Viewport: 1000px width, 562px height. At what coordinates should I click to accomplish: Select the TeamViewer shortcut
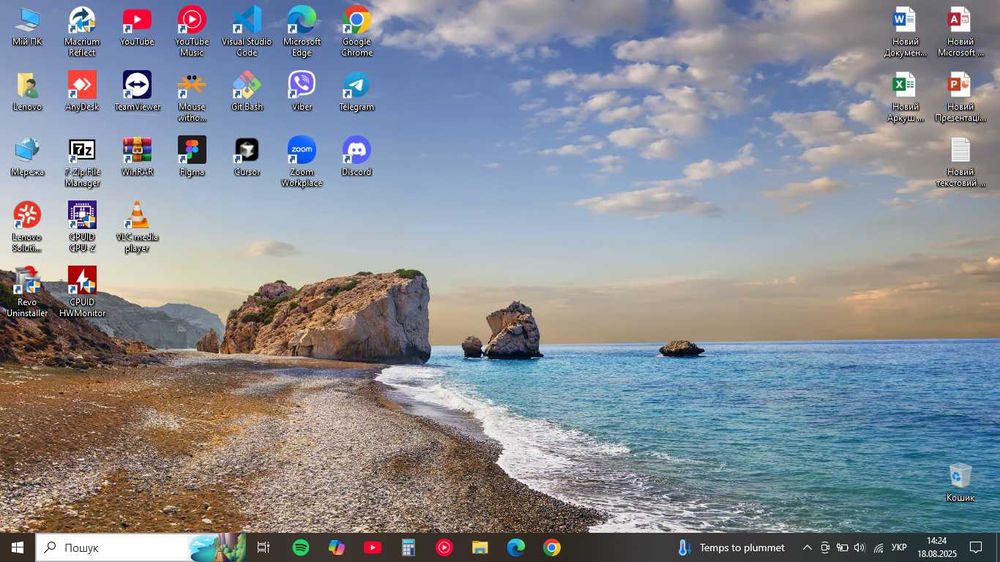pos(137,91)
